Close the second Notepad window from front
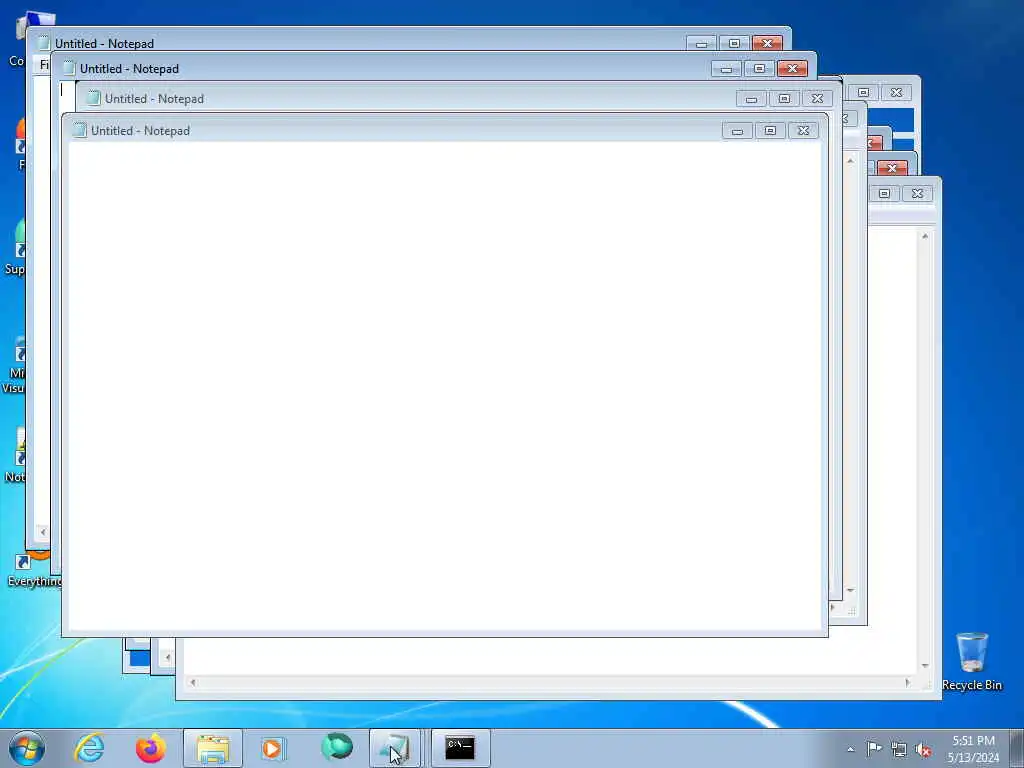Image resolution: width=1024 pixels, height=768 pixels. click(817, 99)
